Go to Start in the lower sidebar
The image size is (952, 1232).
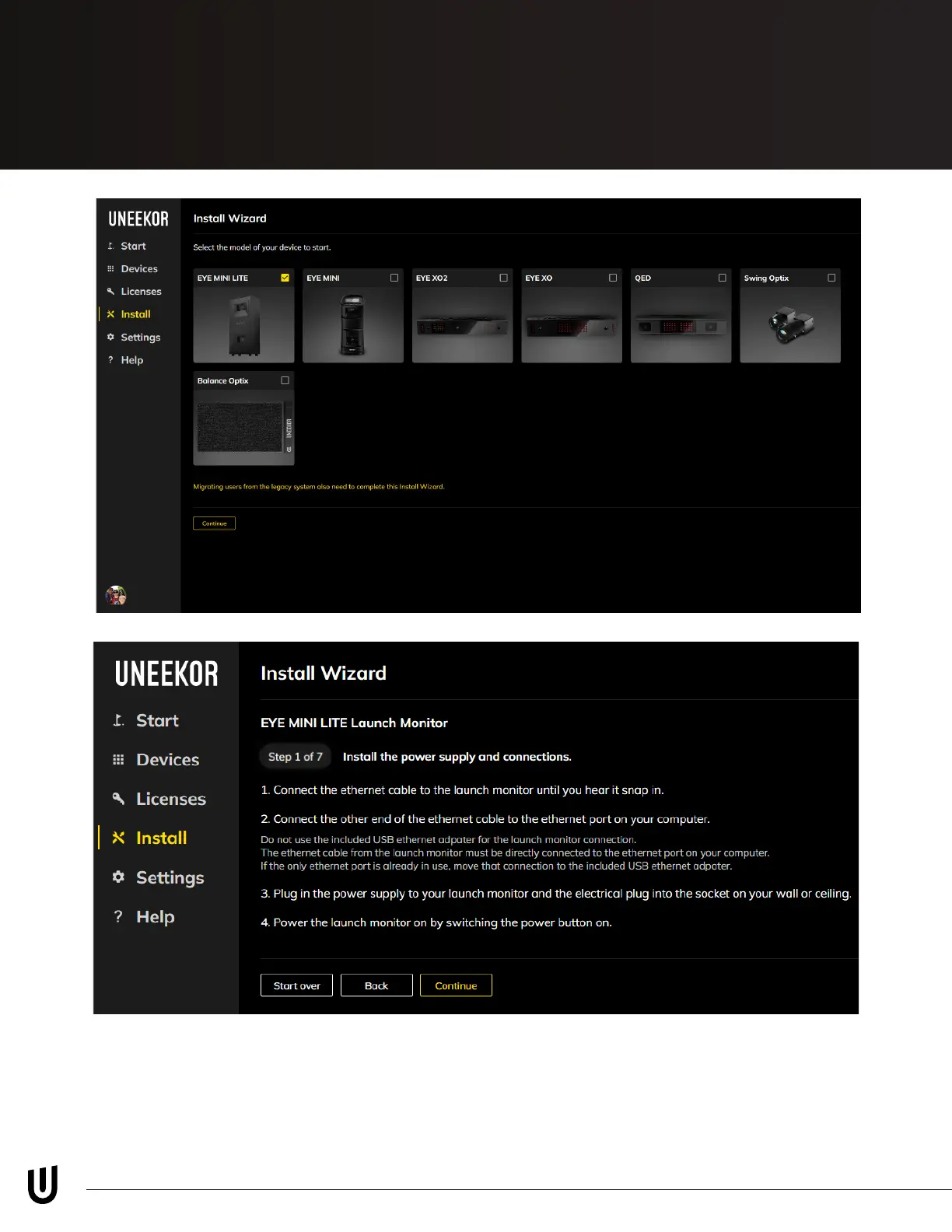click(157, 720)
